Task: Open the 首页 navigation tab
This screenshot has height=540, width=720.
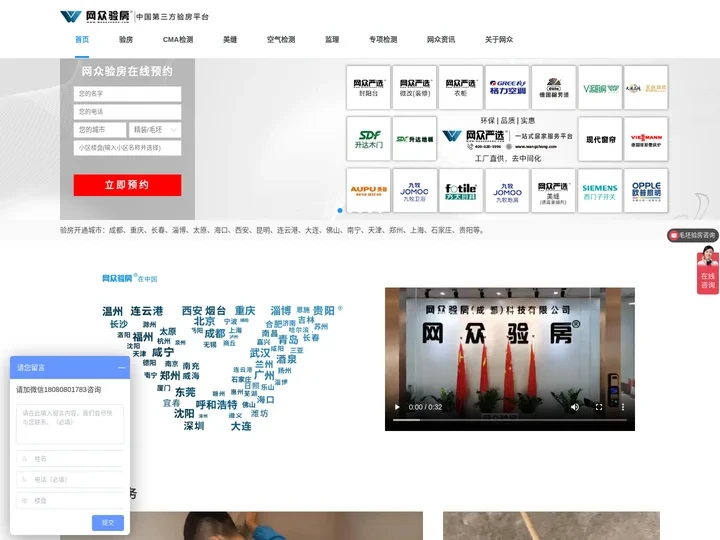Action: click(82, 39)
